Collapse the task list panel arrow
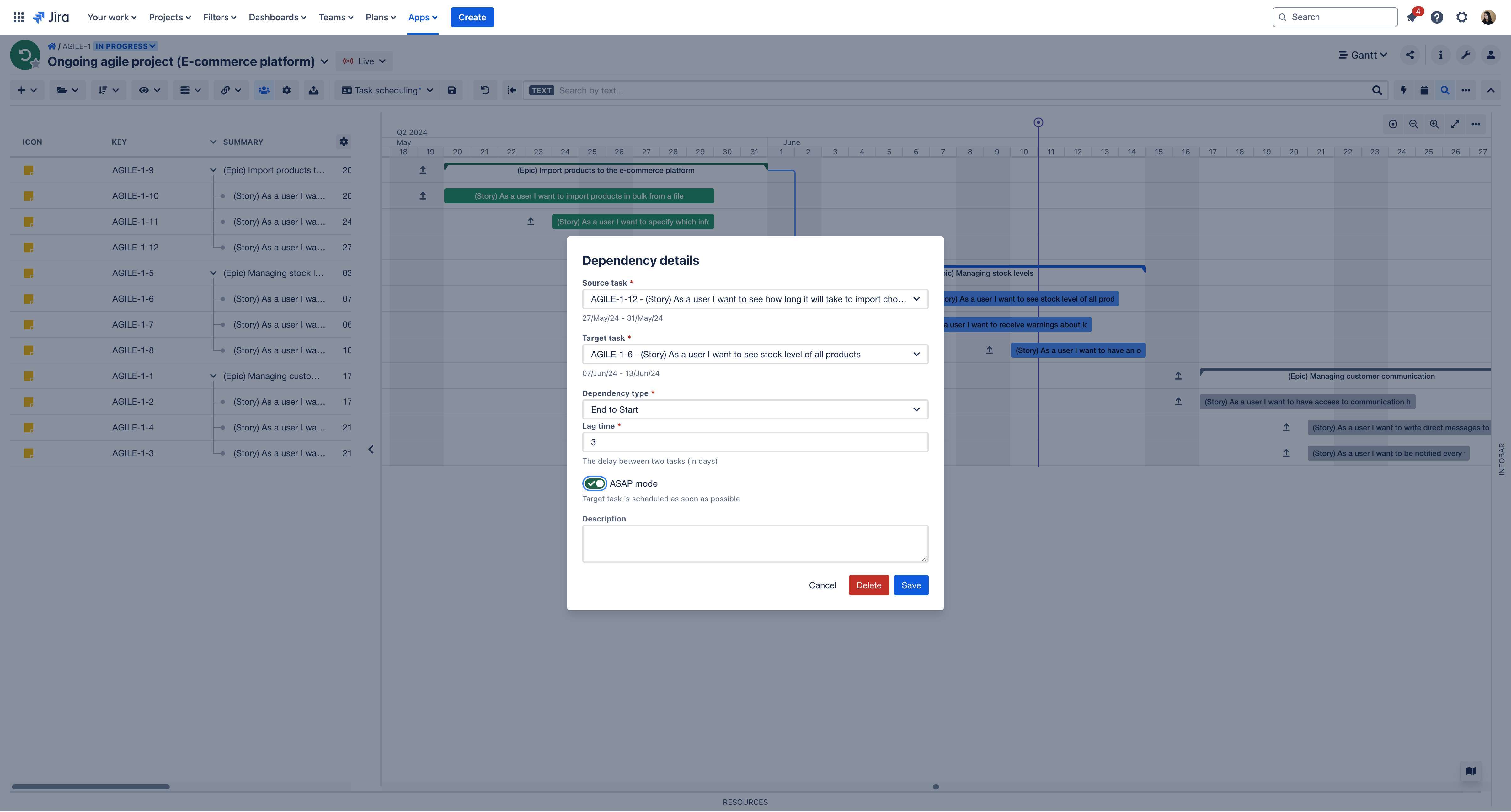This screenshot has width=1511, height=812. 371,449
